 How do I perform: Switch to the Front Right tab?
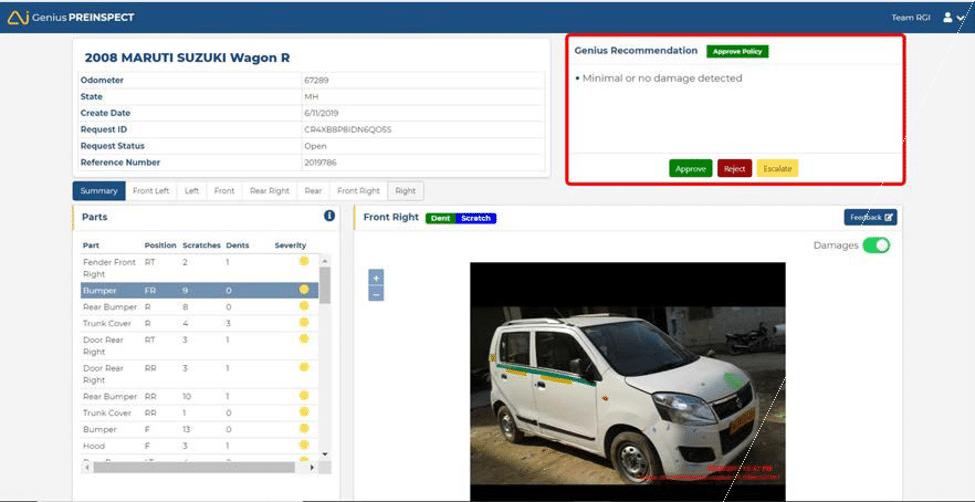pos(358,191)
